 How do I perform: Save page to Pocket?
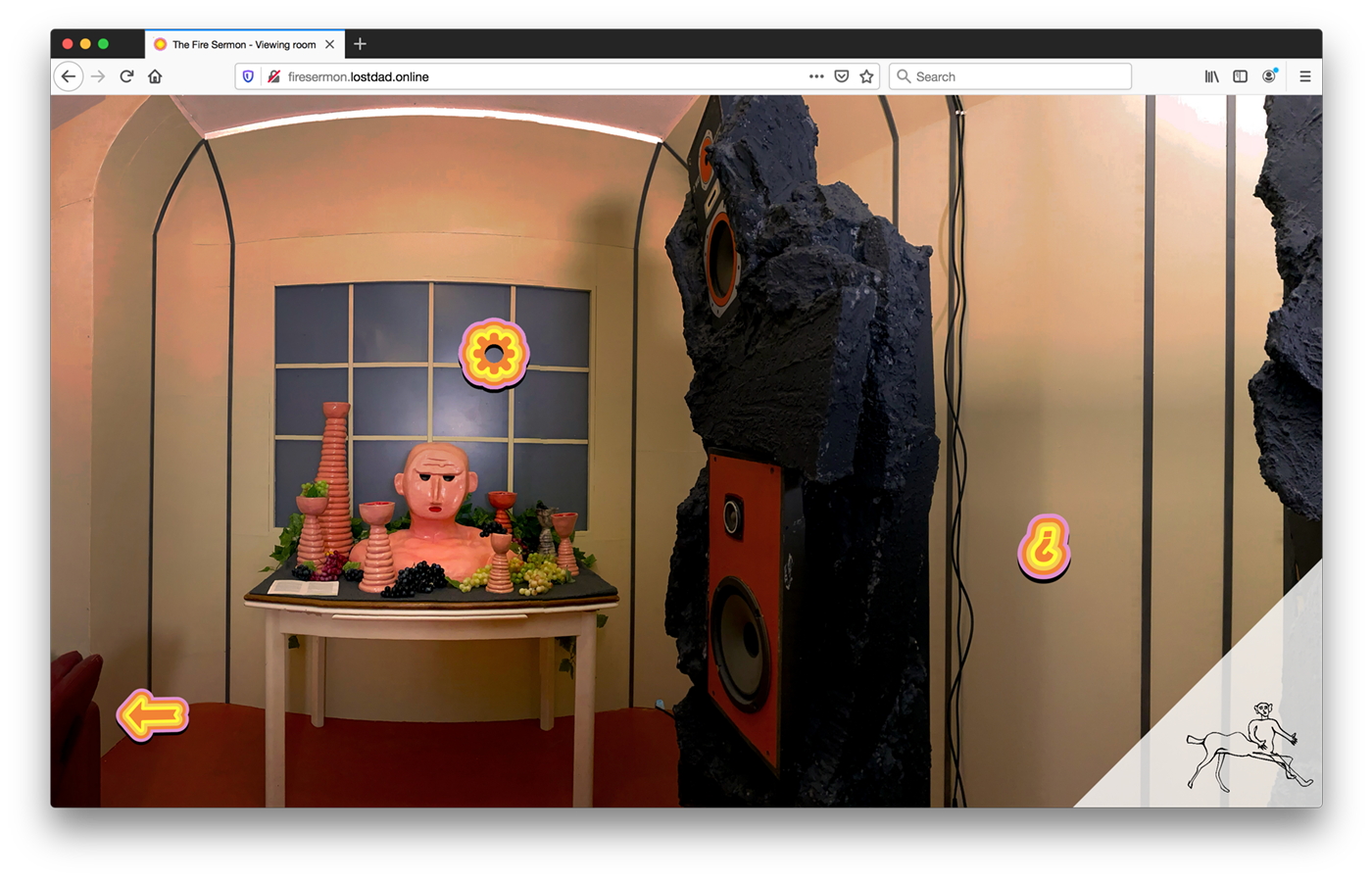click(x=841, y=76)
